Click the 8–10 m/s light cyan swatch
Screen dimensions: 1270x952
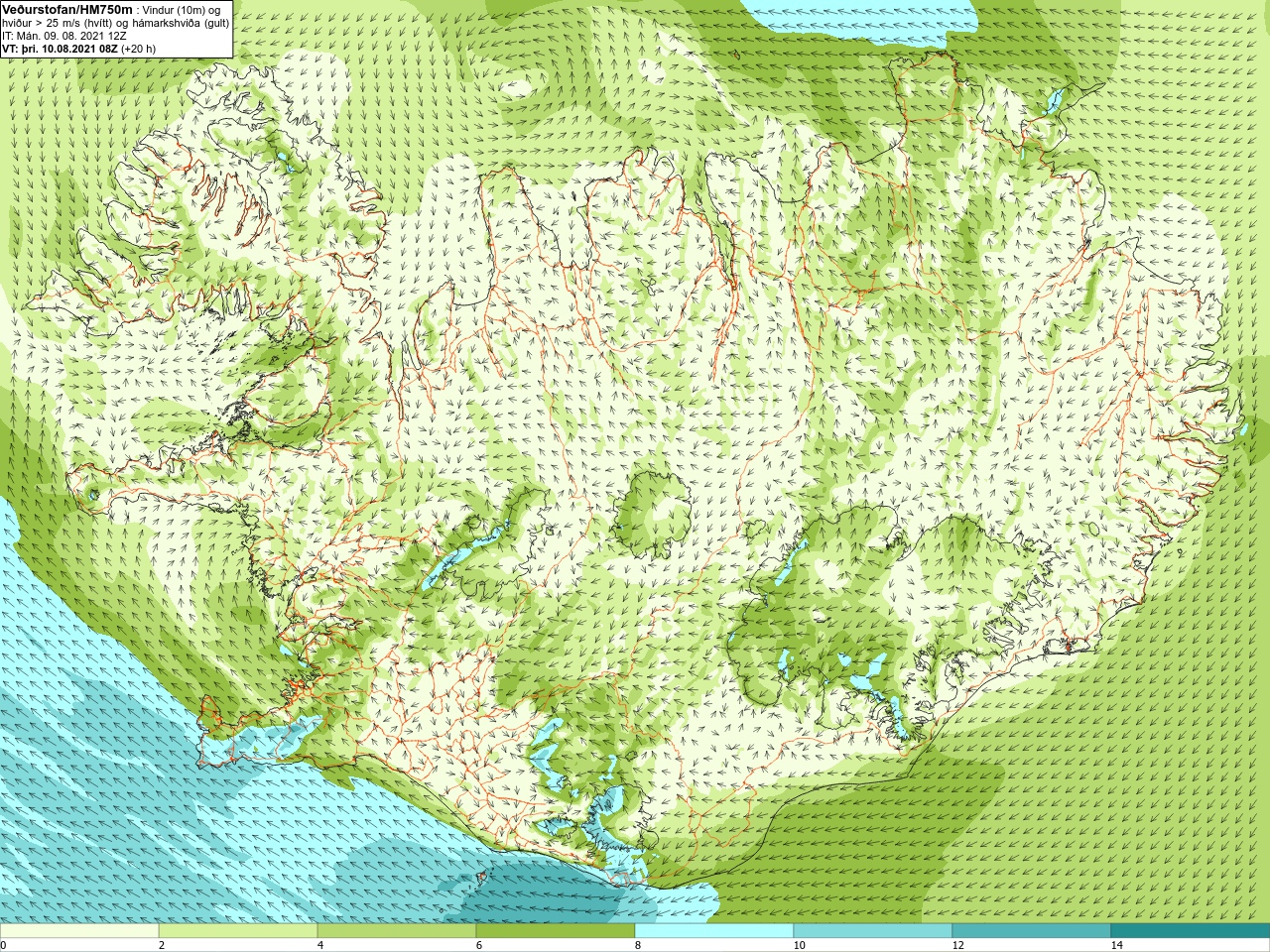click(714, 931)
